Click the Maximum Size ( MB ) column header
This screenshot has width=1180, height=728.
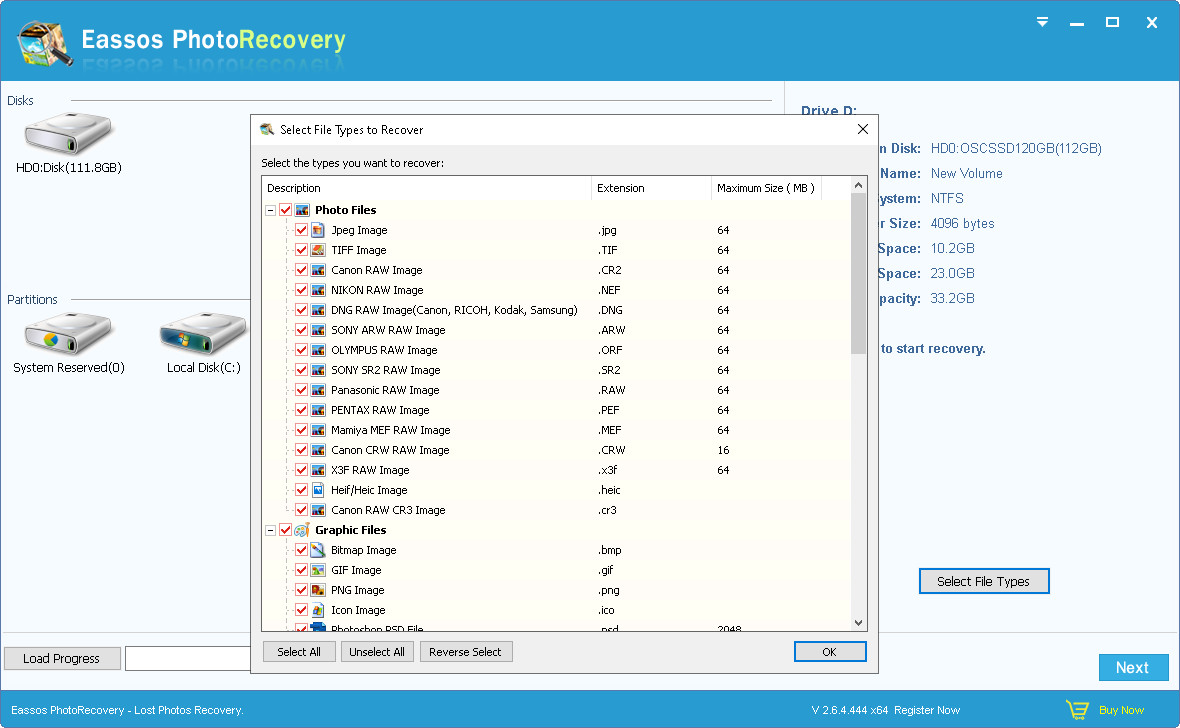pos(766,188)
